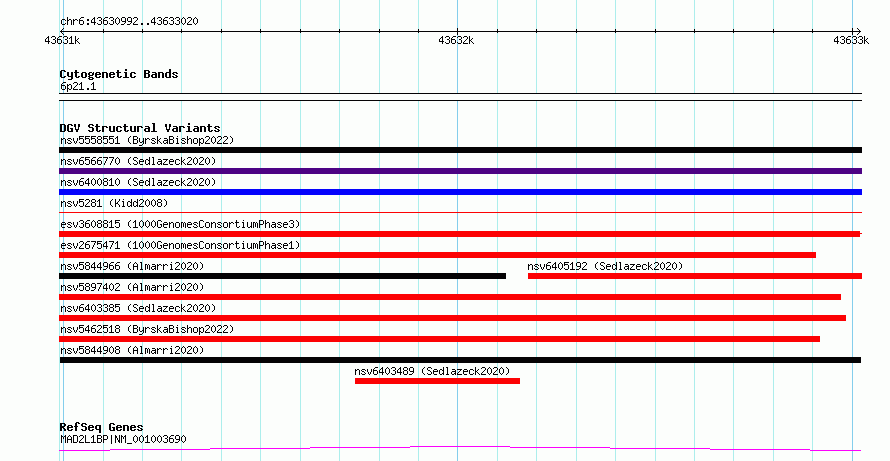The image size is (890, 461).
Task: Select the black nsv5558551 variant bar
Action: (460, 150)
